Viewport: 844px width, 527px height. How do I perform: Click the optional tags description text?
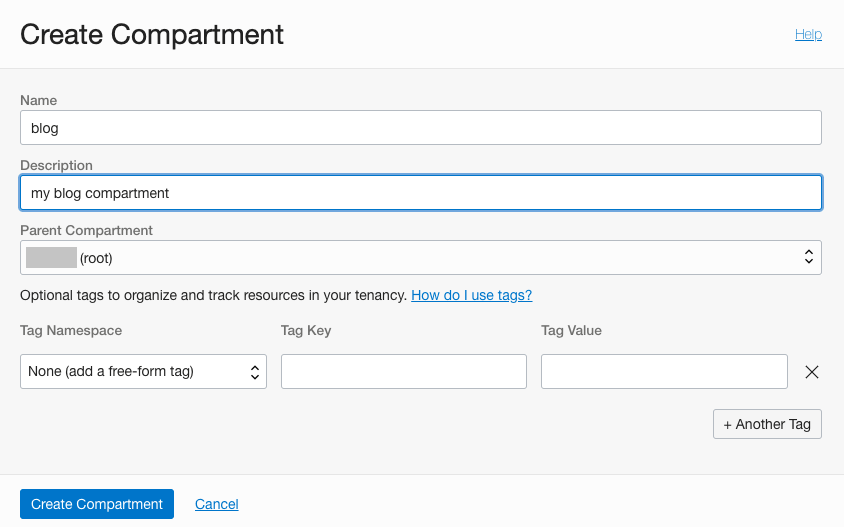click(x=213, y=295)
